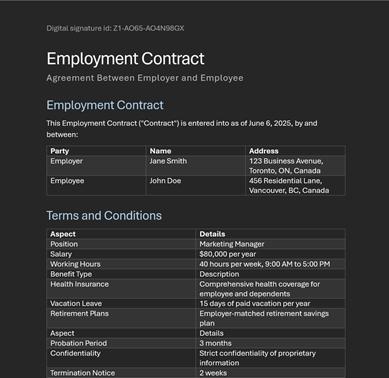The width and height of the screenshot is (389, 378).
Task: Select the main Employment Contract title
Action: (x=125, y=59)
